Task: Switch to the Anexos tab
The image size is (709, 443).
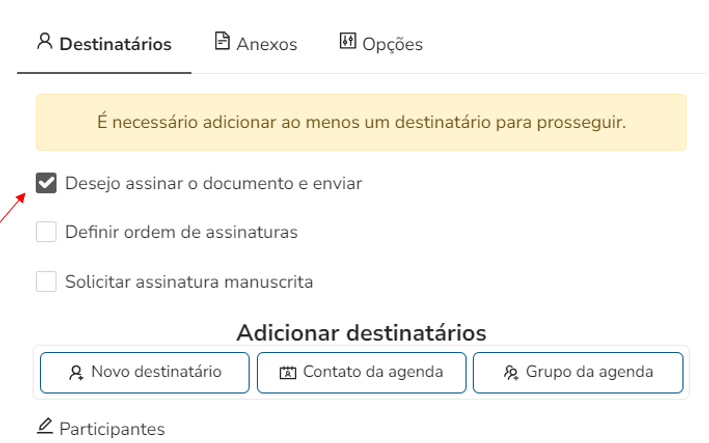Action: (256, 44)
